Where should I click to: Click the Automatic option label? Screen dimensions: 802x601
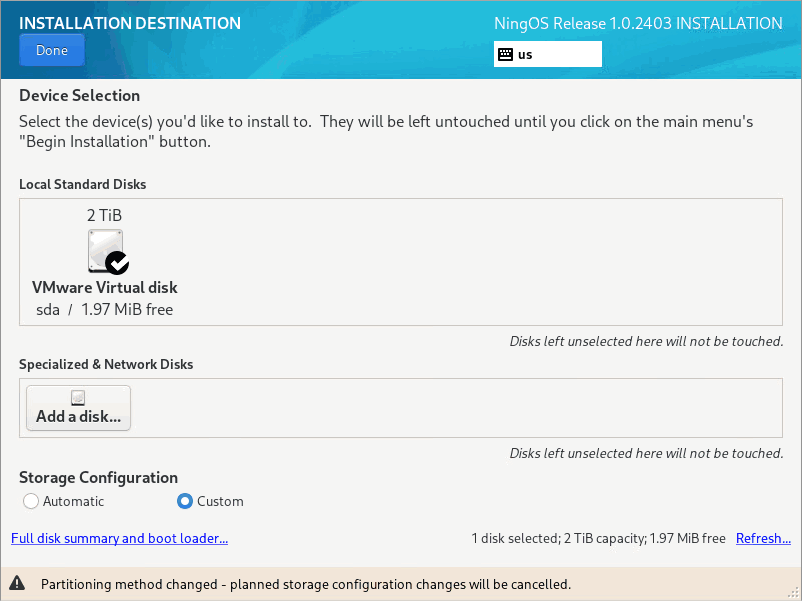[x=73, y=501]
